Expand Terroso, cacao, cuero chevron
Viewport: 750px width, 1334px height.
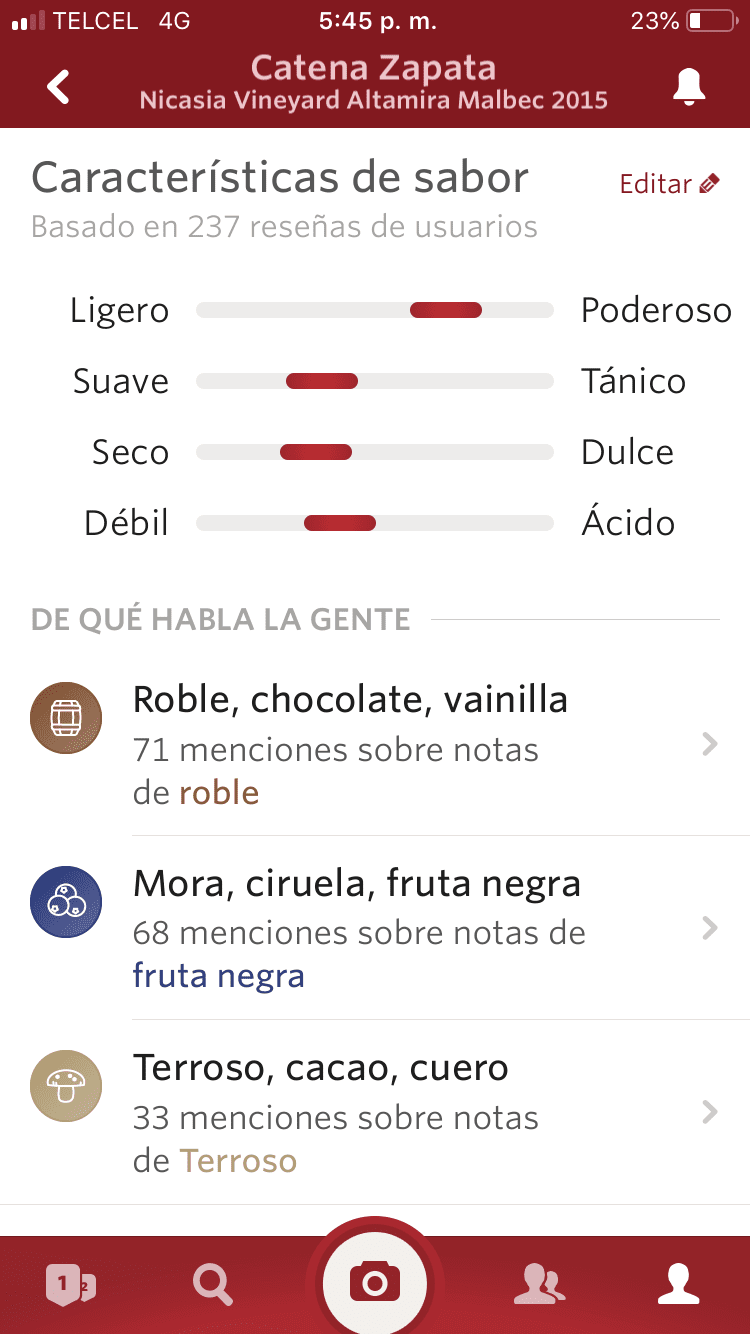pos(710,1112)
